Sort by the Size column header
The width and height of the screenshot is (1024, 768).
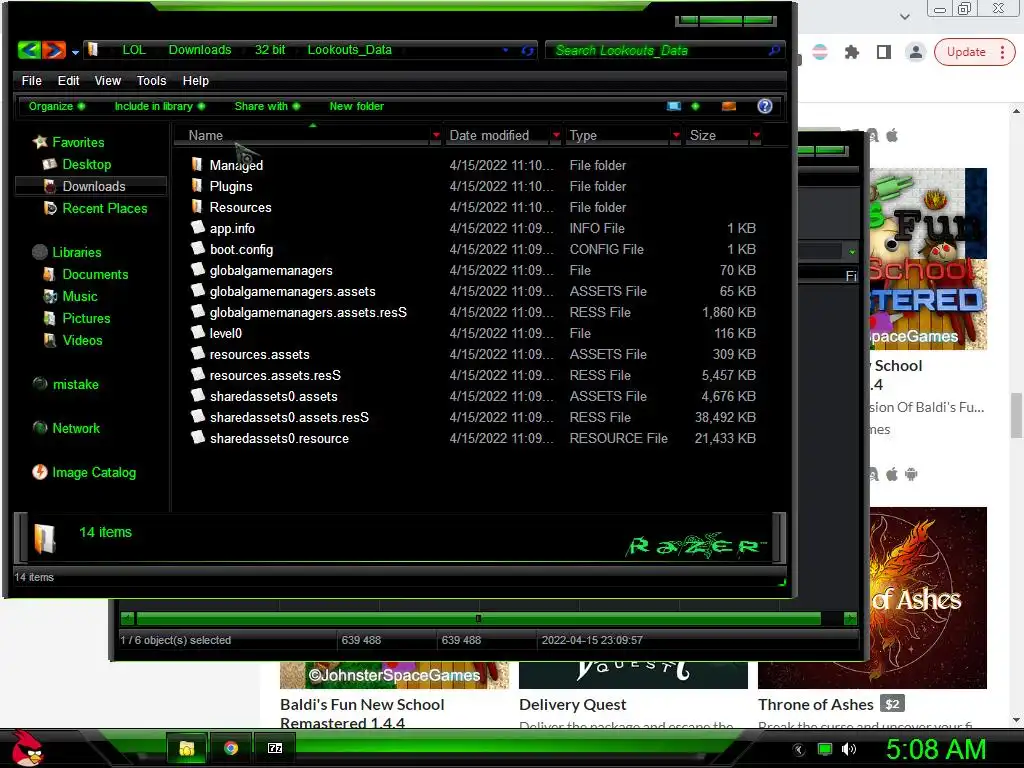point(716,135)
